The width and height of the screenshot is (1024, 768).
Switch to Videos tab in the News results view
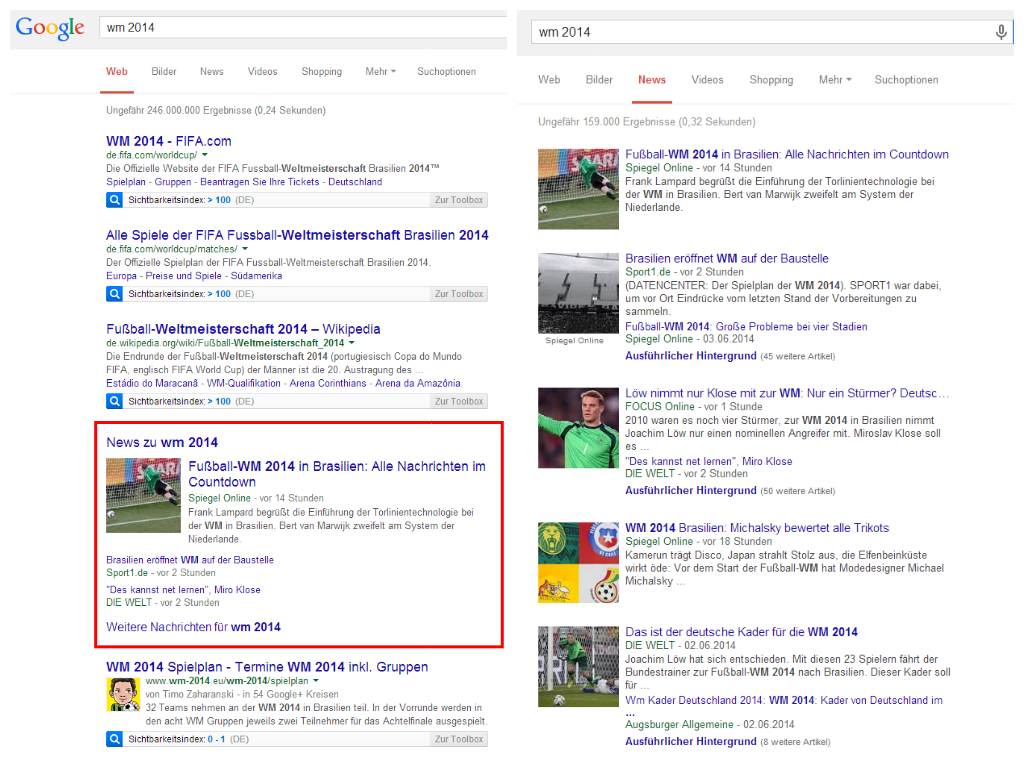(x=707, y=80)
